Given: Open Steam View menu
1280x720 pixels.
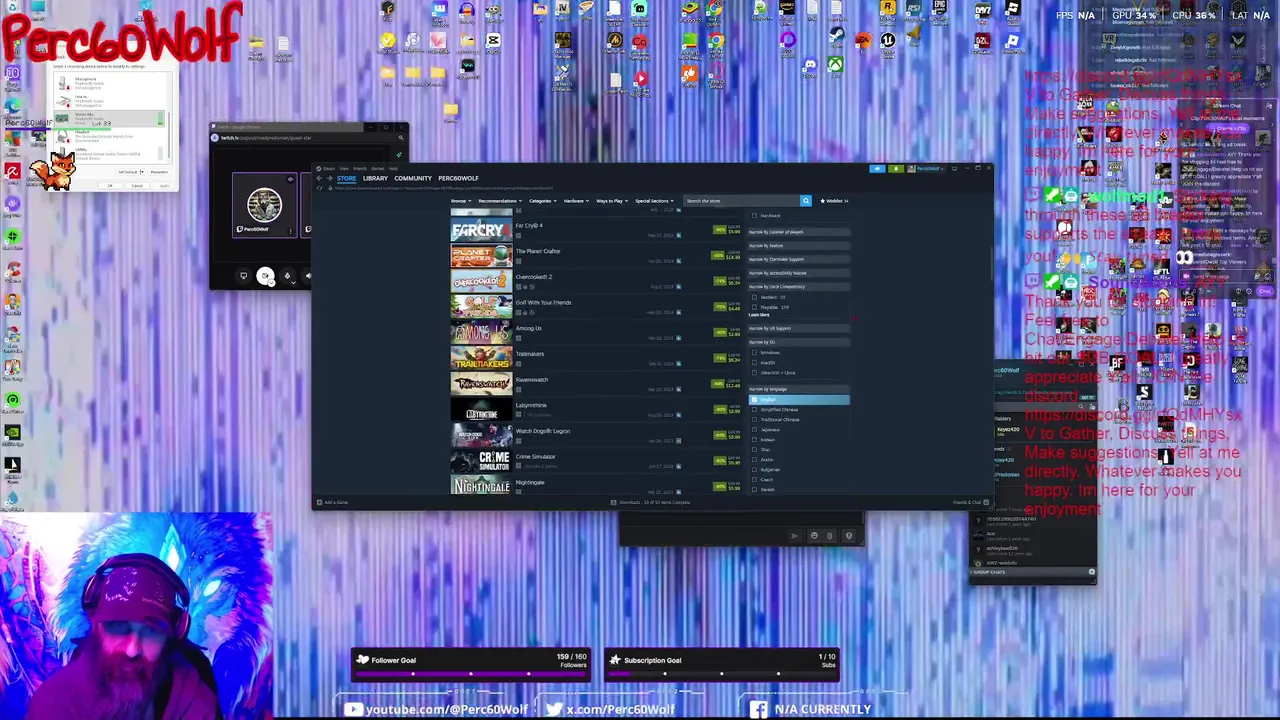Looking at the screenshot, I should pos(344,168).
